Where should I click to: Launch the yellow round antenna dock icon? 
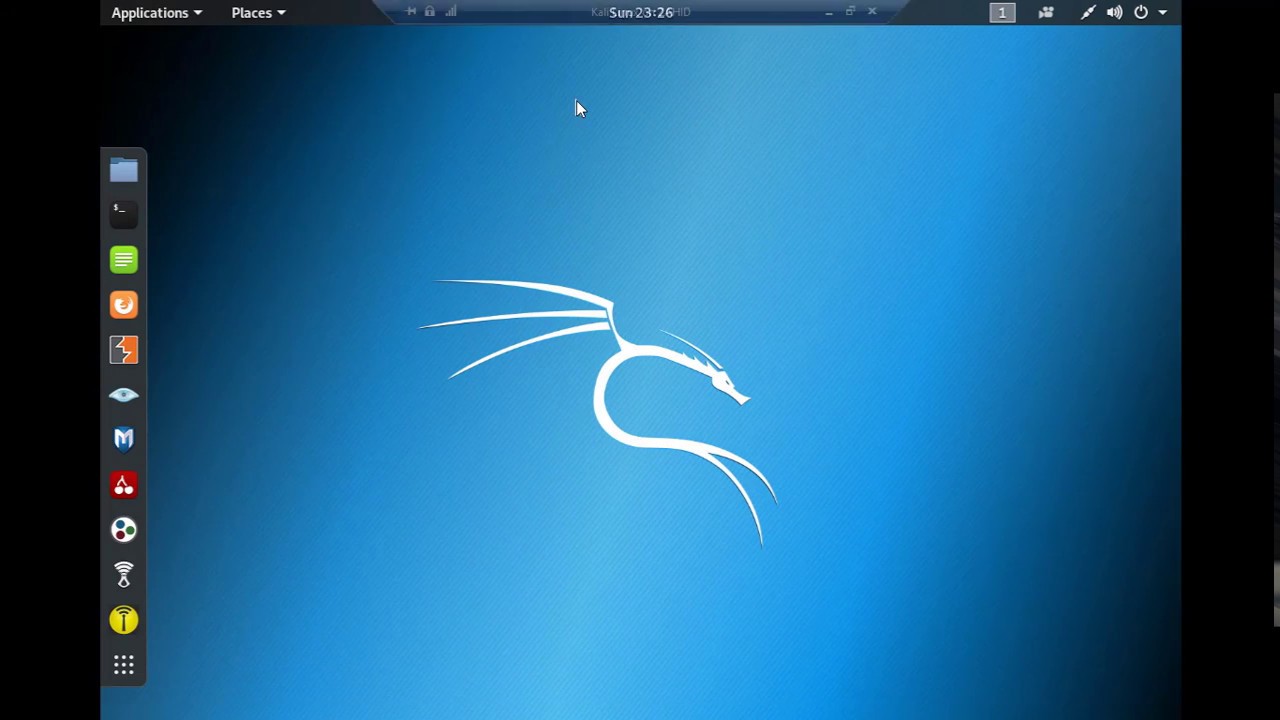coord(124,620)
